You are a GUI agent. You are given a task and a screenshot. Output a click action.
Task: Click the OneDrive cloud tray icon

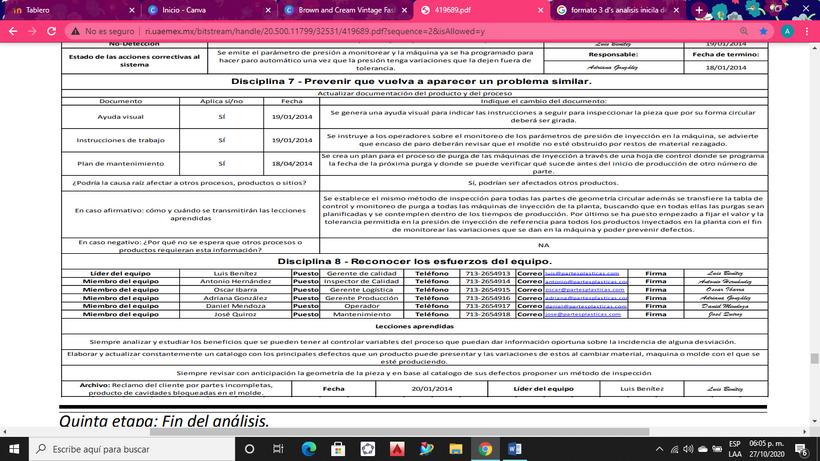(x=703, y=449)
